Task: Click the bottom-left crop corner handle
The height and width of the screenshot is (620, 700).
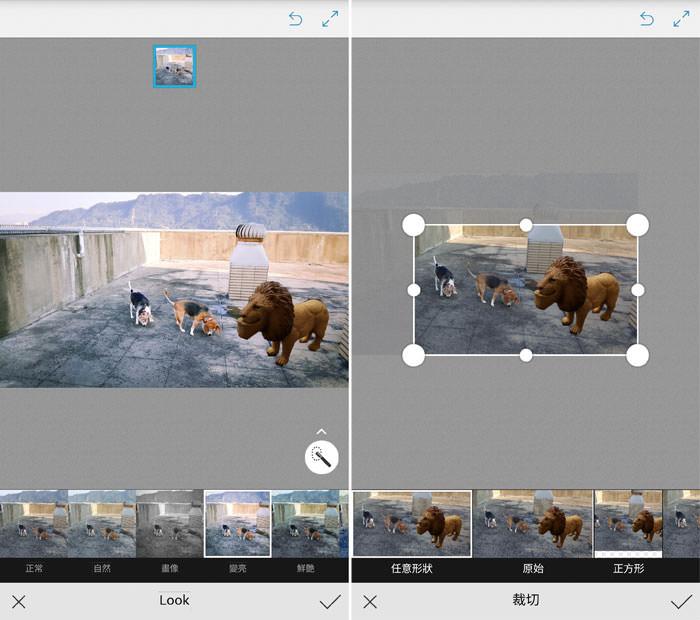Action: coord(413,355)
